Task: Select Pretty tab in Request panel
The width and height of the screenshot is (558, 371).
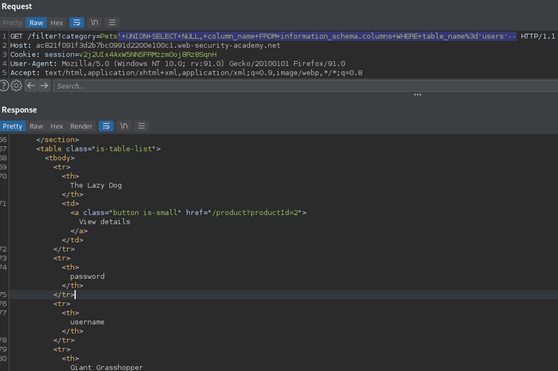Action: (12, 23)
